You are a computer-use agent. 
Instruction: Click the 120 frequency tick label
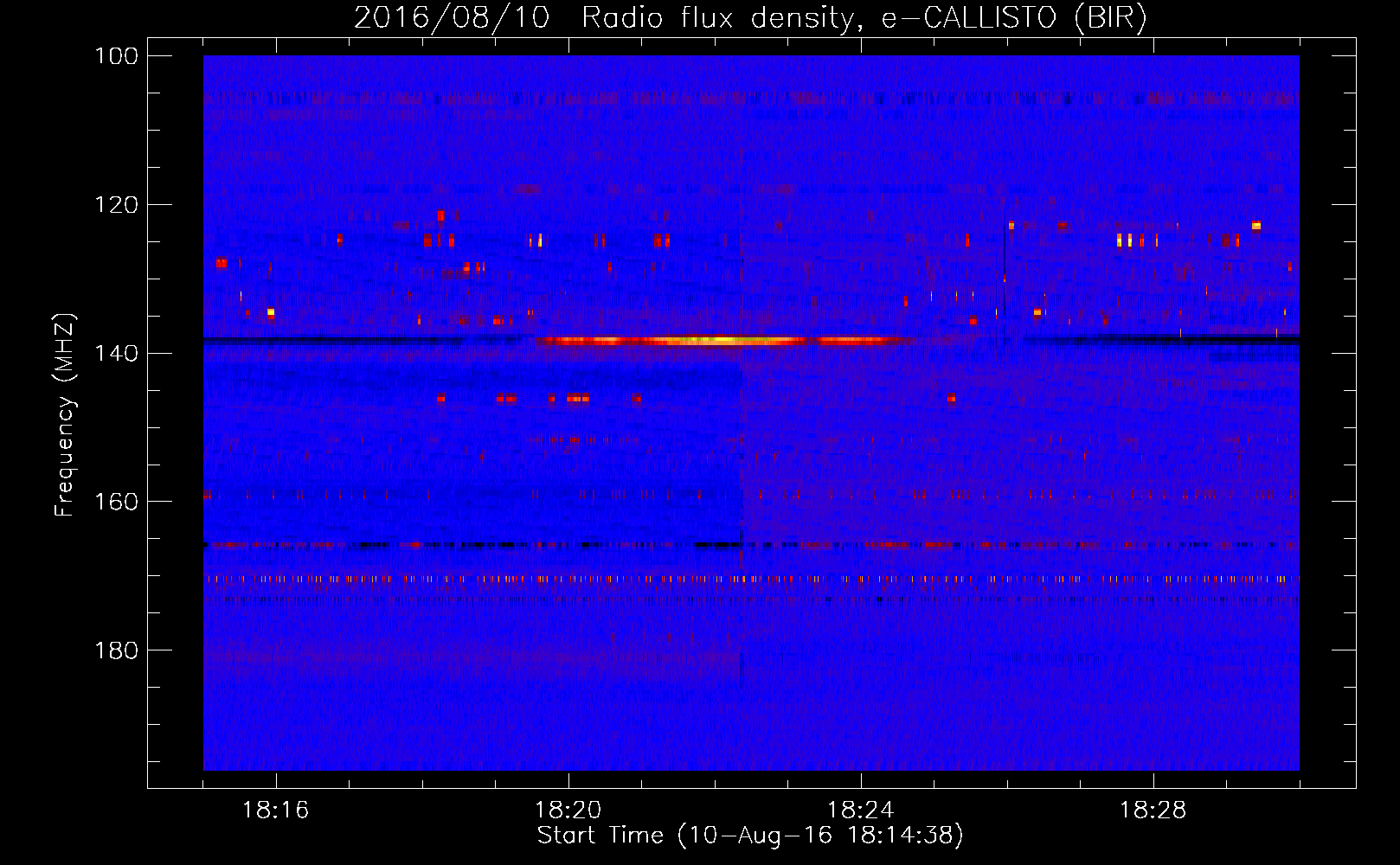[117, 205]
